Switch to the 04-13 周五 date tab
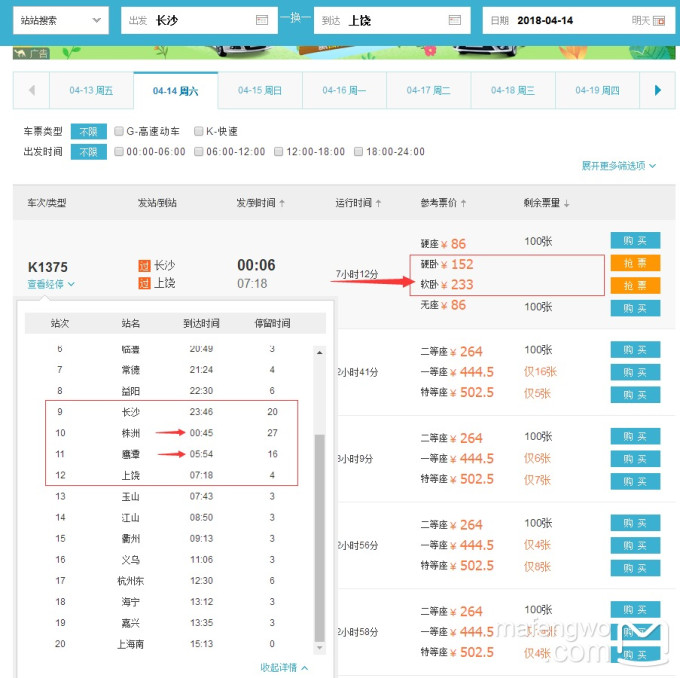 tap(91, 91)
